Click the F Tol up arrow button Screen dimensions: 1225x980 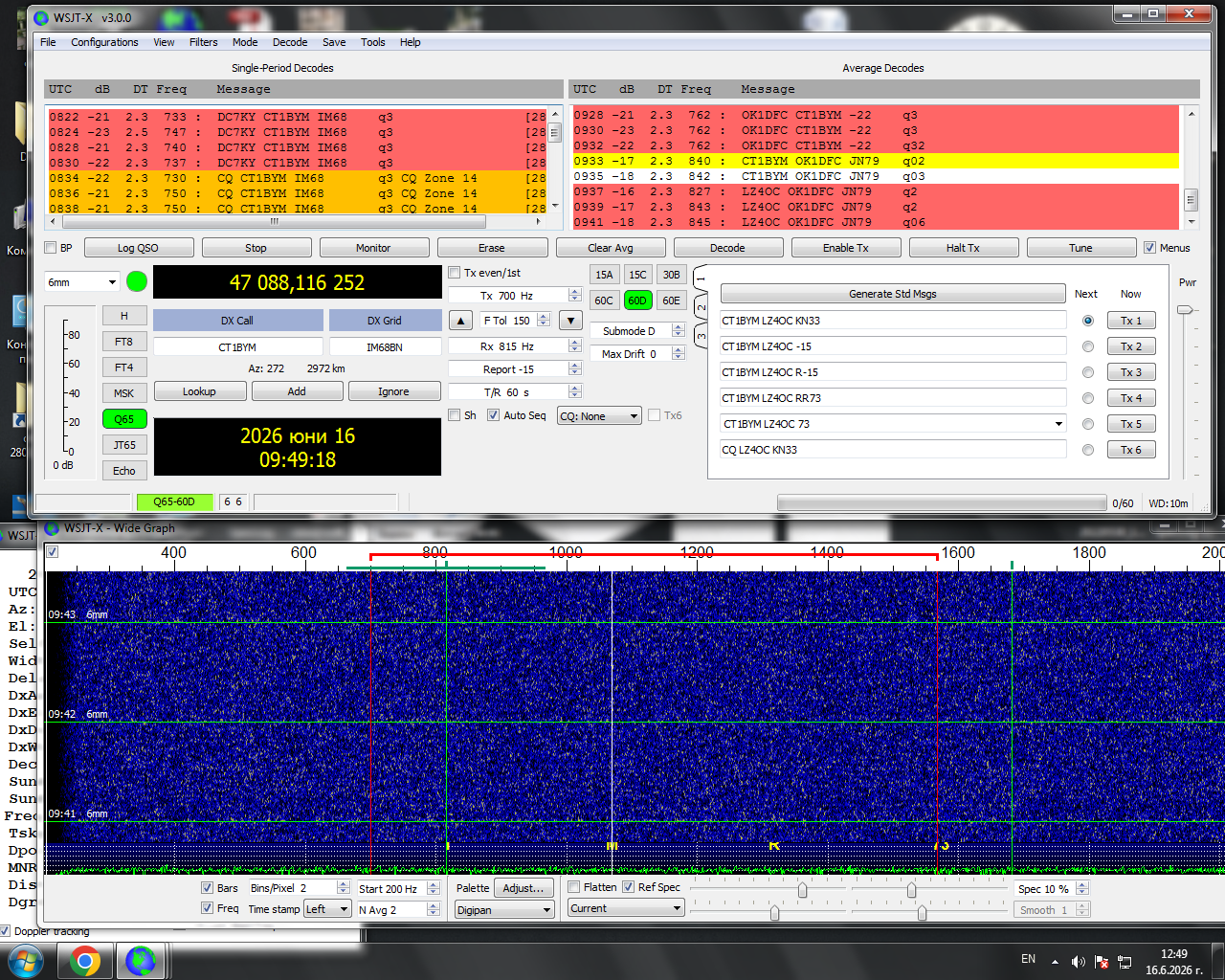(460, 321)
